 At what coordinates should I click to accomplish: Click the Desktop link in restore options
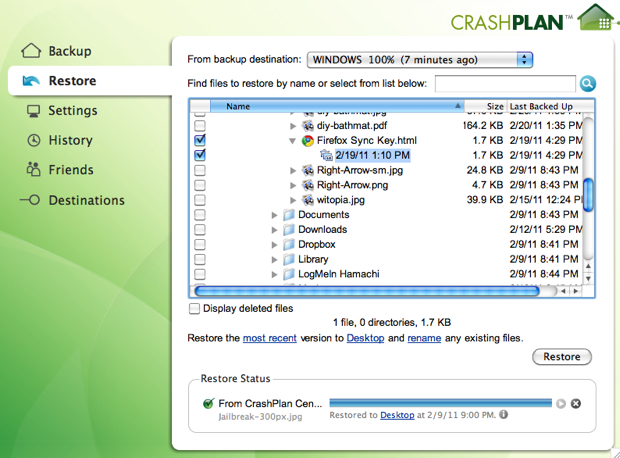[365, 339]
